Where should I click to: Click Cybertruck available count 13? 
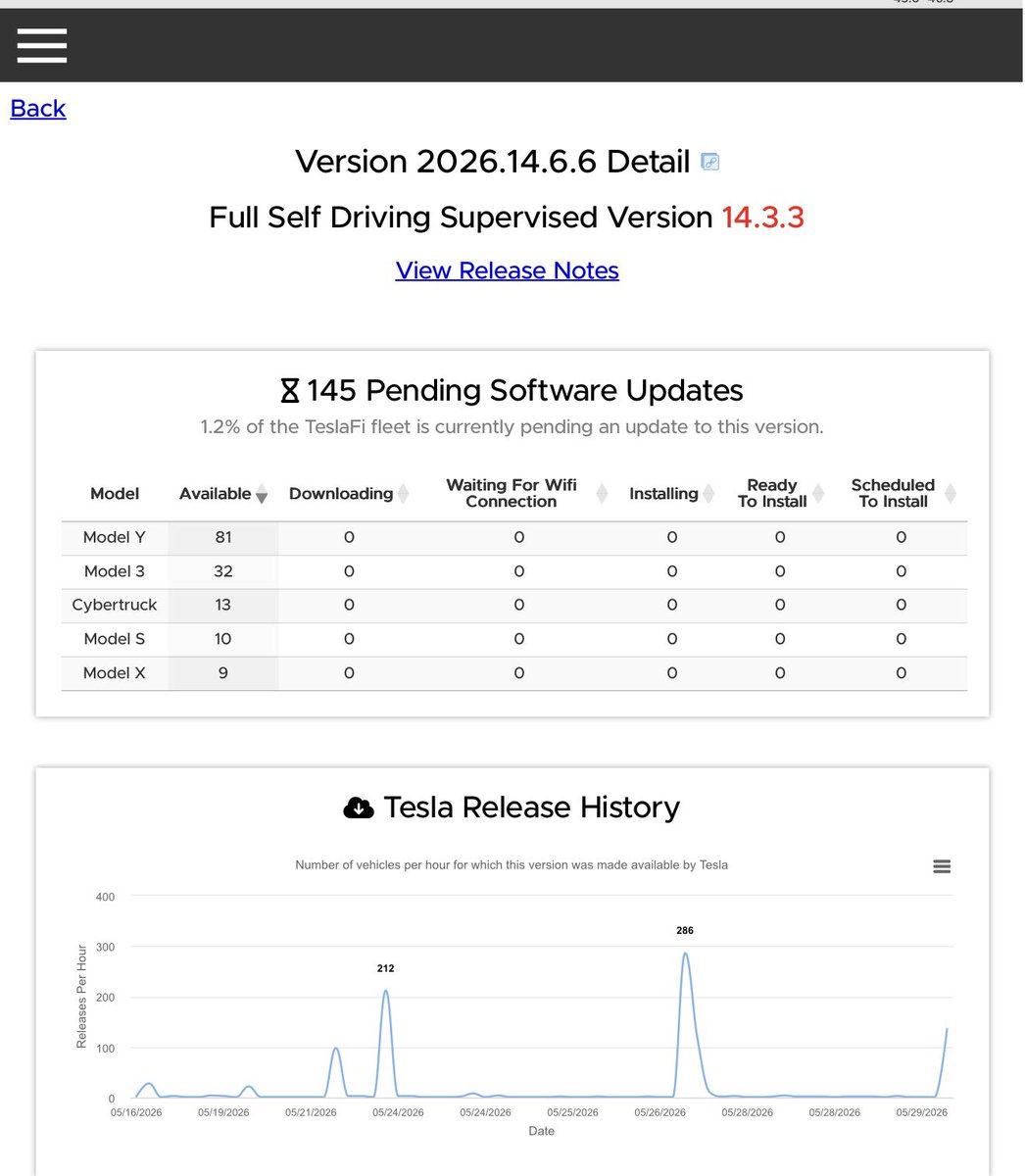pos(223,606)
